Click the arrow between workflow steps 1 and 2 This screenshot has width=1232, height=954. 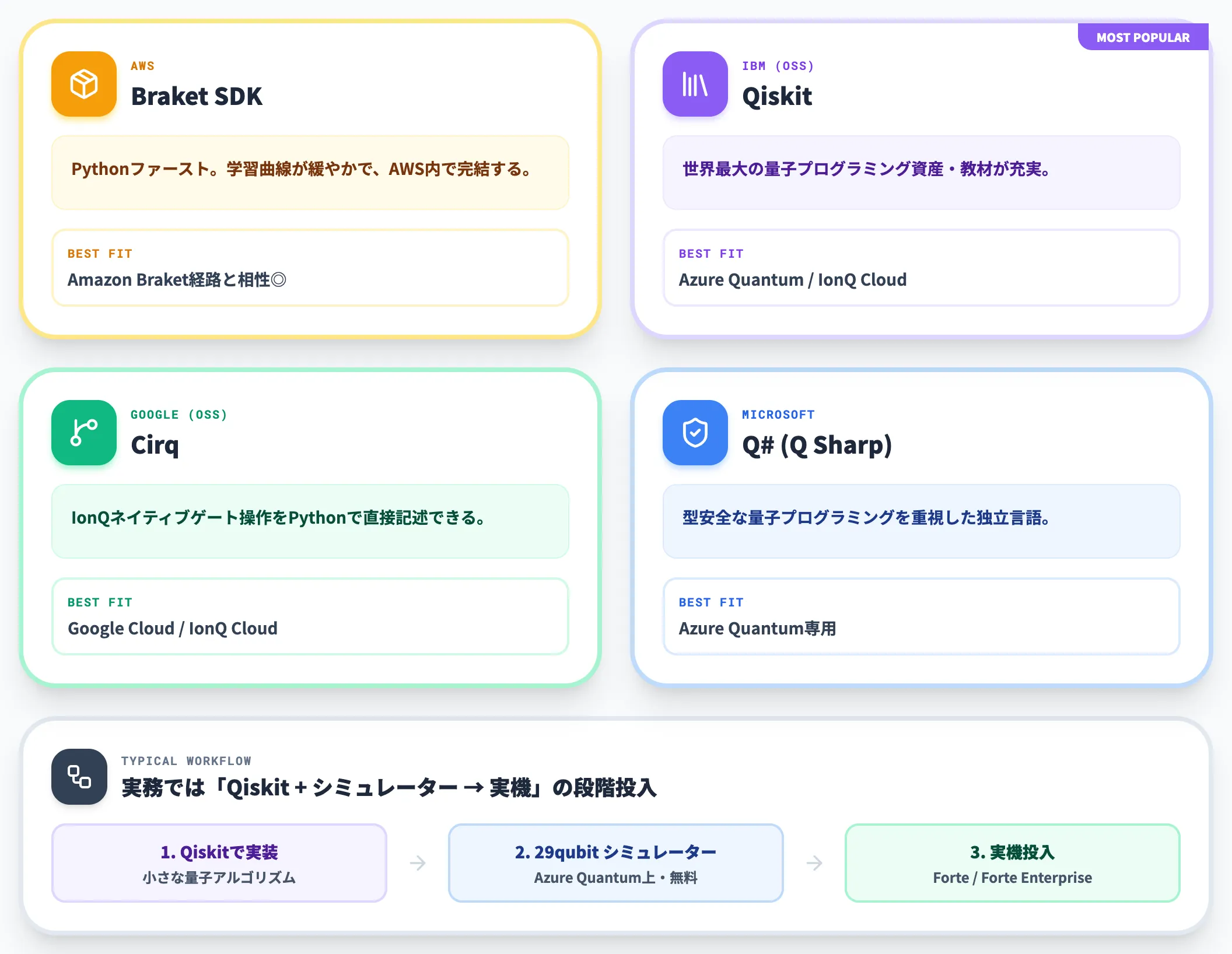(418, 863)
